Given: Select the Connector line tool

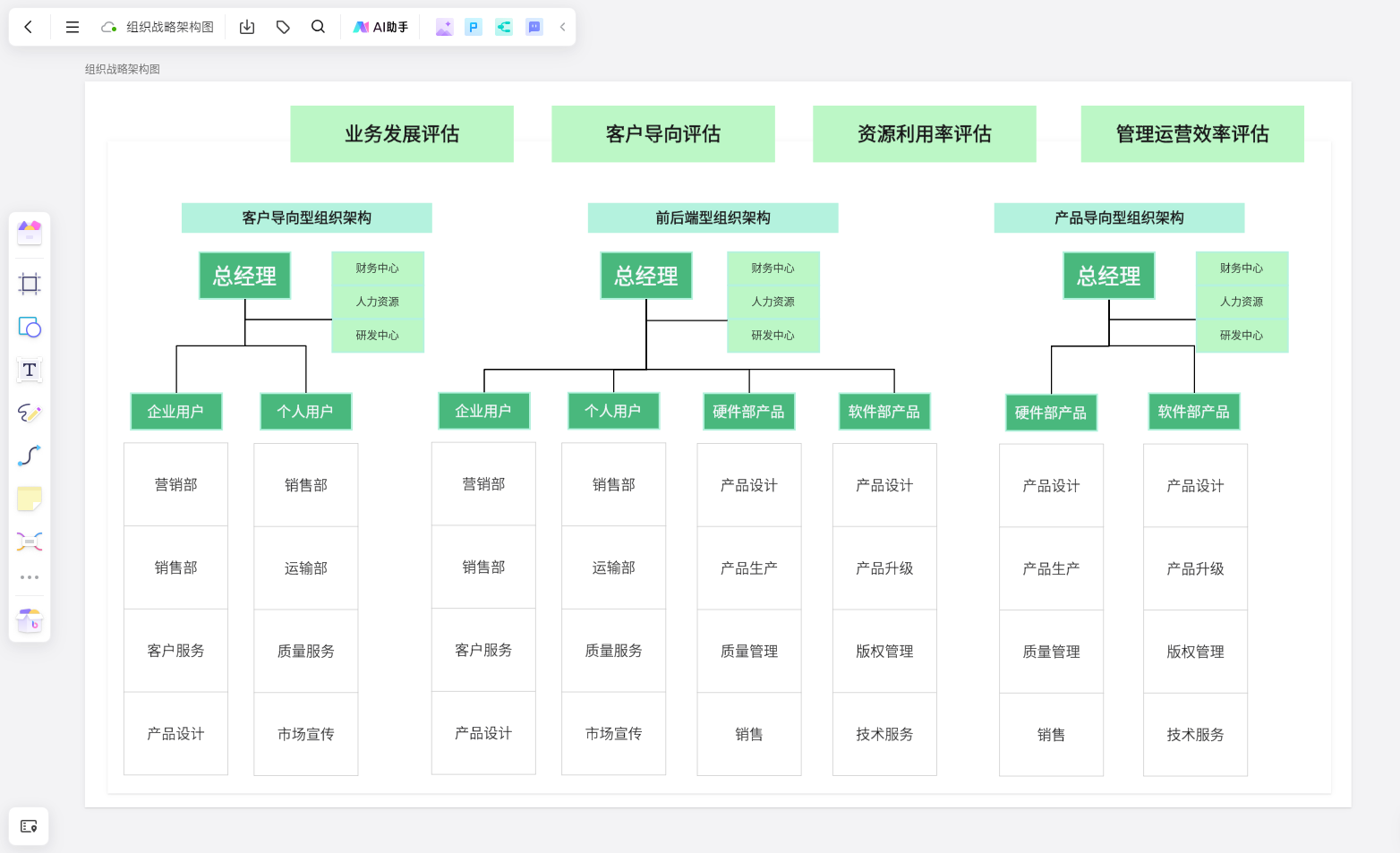Looking at the screenshot, I should tap(30, 456).
